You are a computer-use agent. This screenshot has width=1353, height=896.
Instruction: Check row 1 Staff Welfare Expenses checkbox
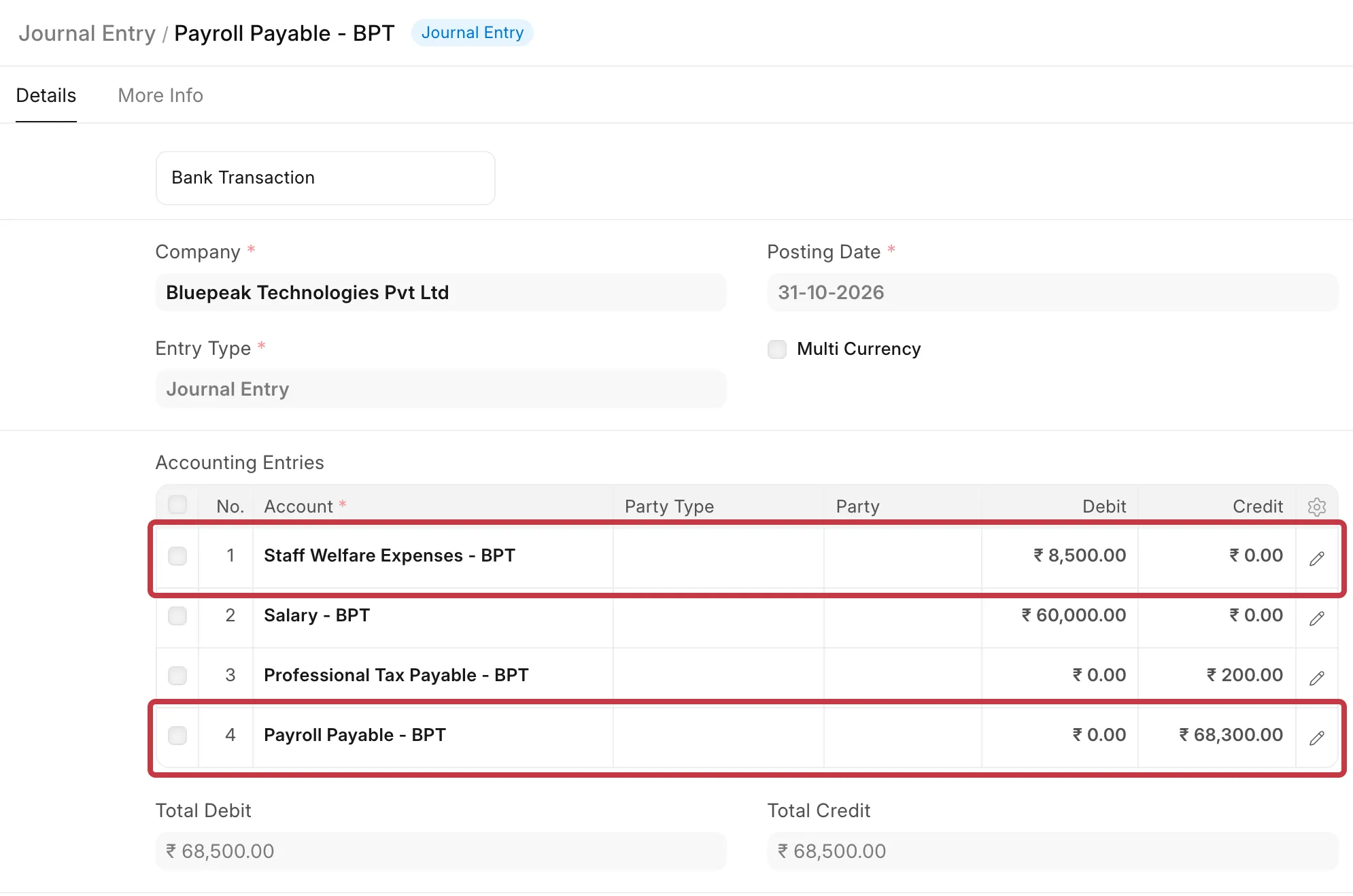click(x=177, y=555)
